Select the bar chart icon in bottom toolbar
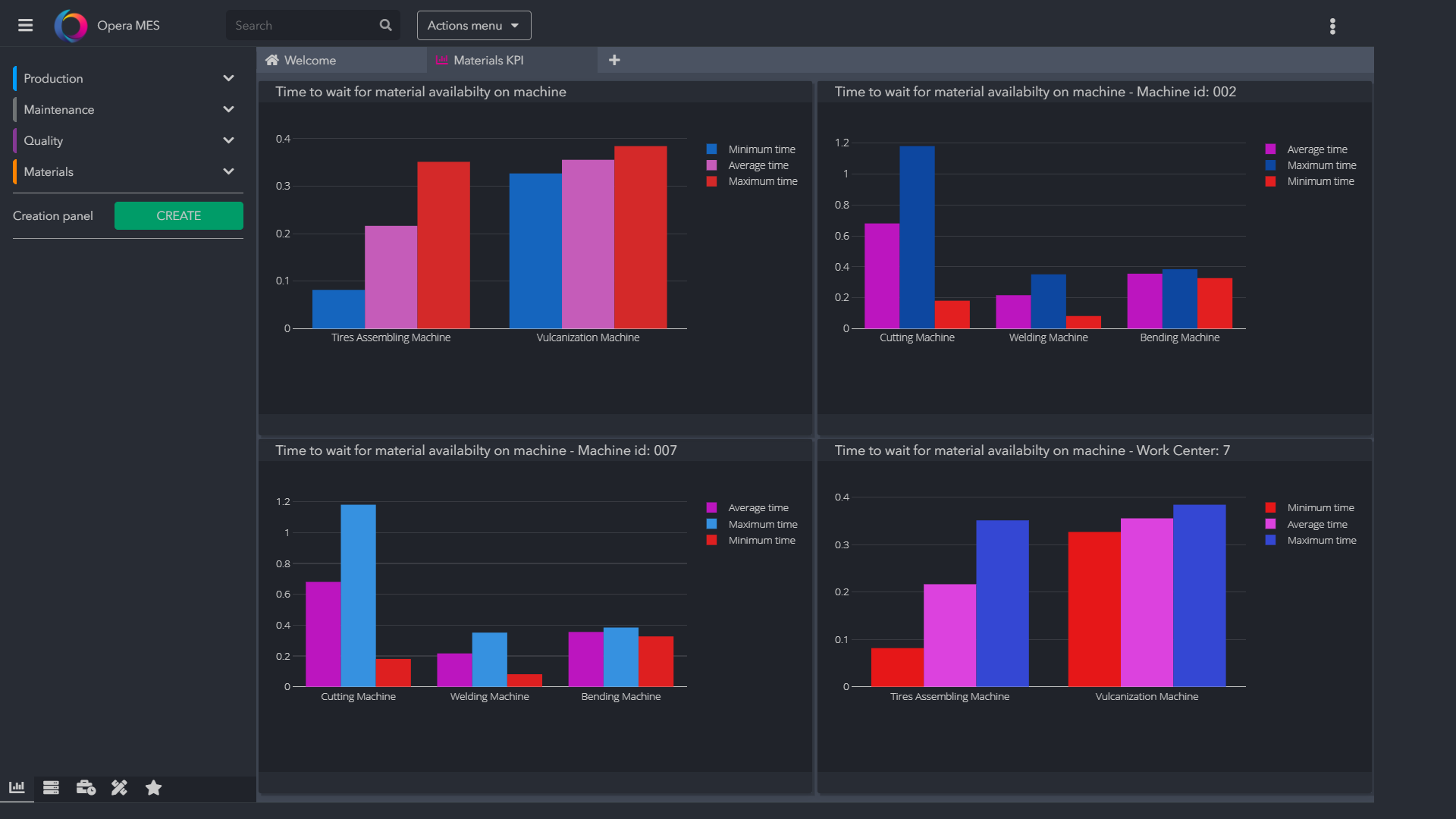Screen dimensions: 1456x819 coord(17,788)
